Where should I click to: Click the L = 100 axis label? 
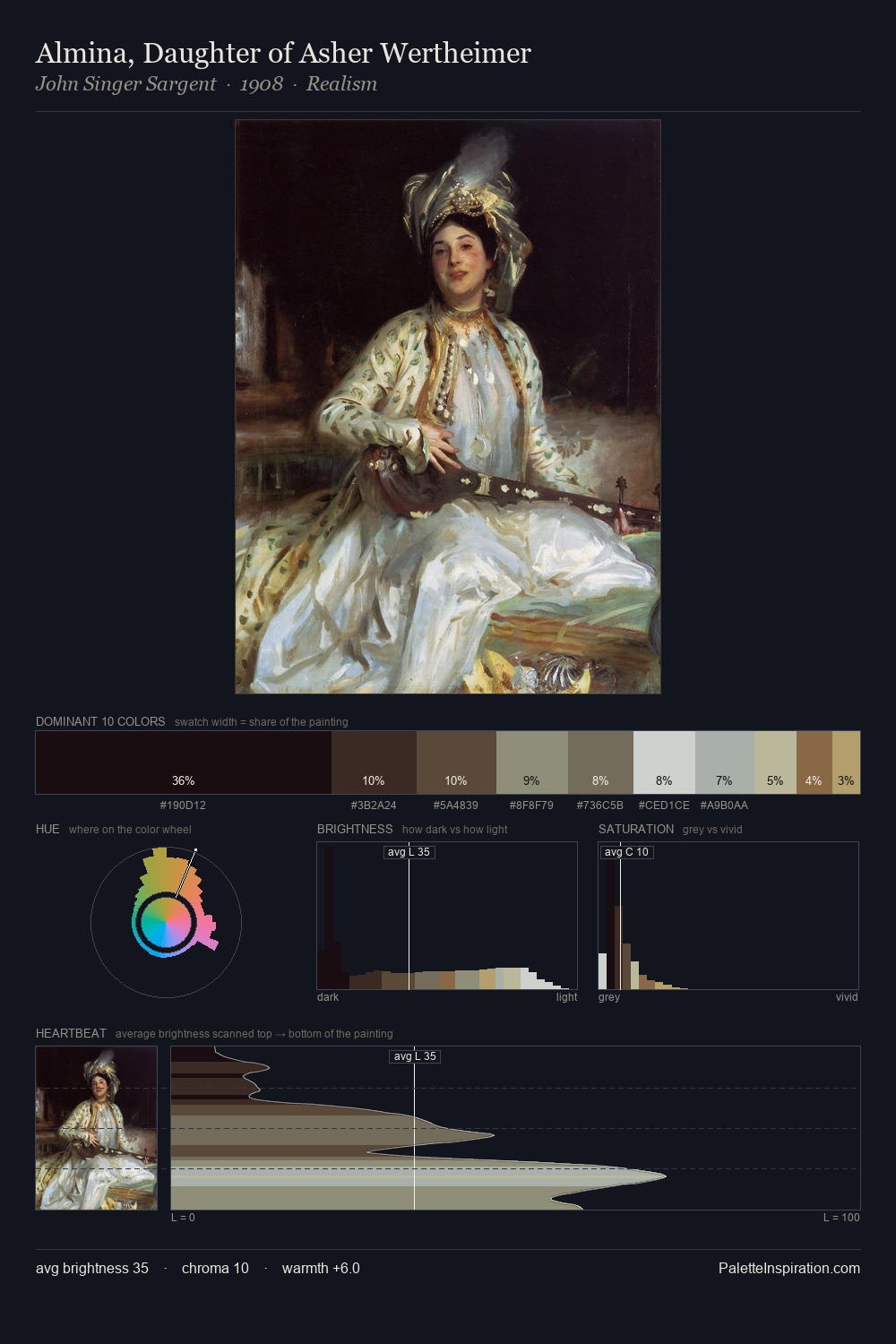(841, 1218)
